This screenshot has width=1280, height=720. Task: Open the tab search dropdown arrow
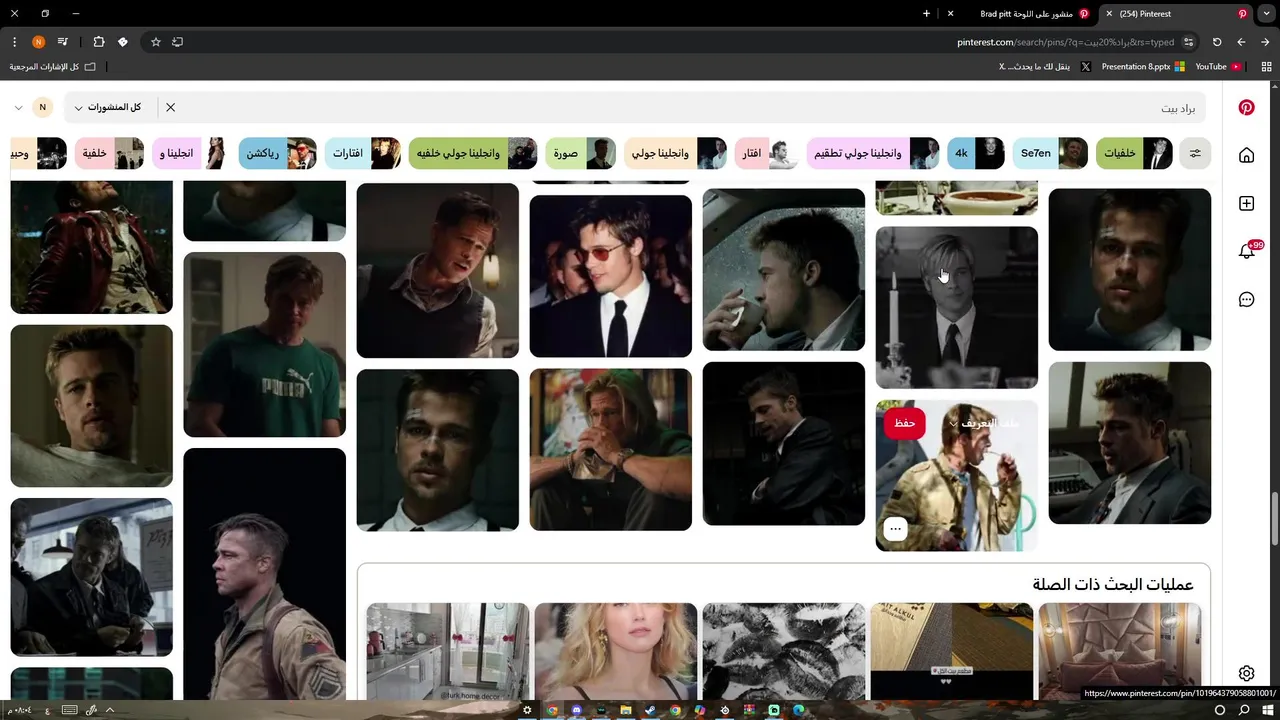1266,14
